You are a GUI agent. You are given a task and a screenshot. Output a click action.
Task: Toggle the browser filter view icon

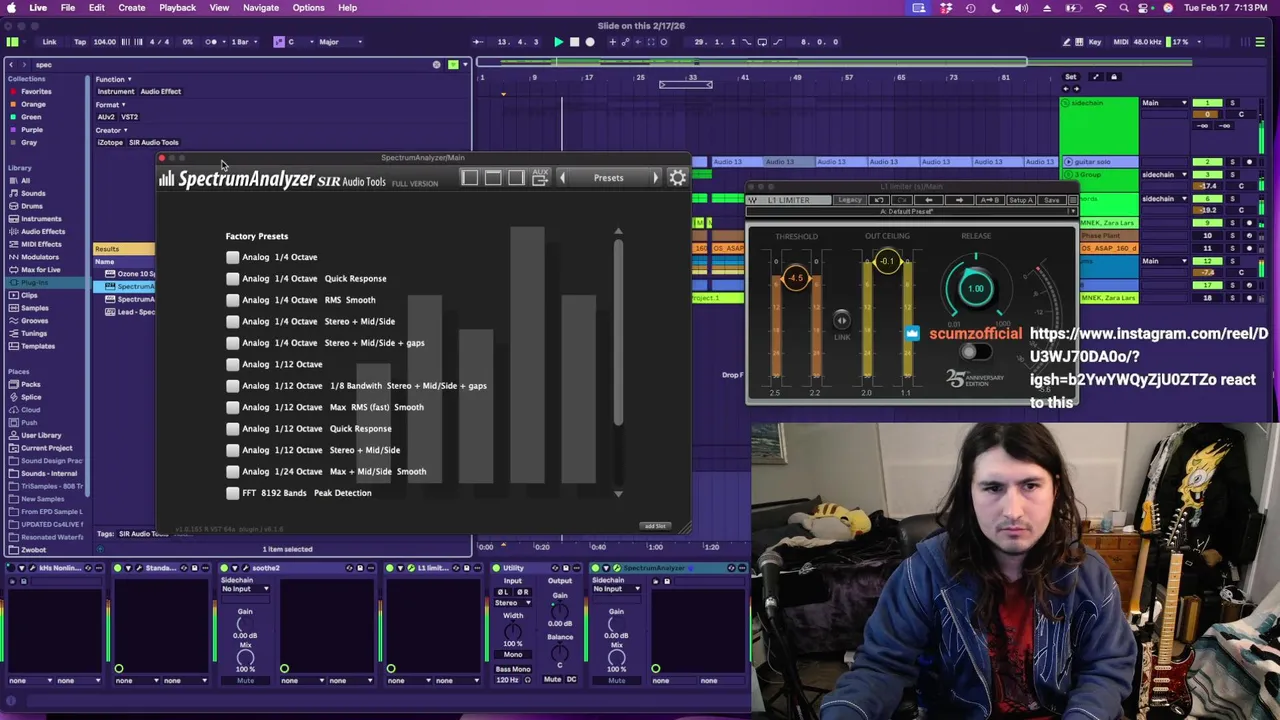[x=453, y=64]
